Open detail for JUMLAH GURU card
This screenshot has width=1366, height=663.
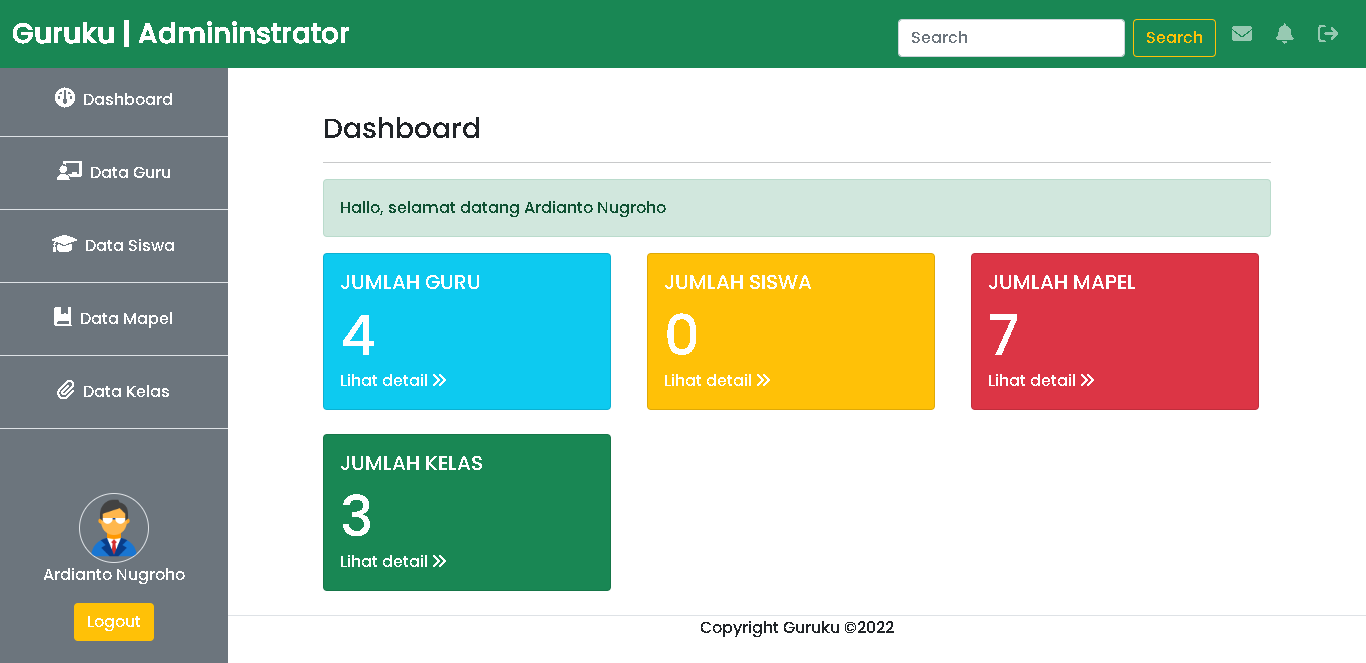[x=393, y=380]
